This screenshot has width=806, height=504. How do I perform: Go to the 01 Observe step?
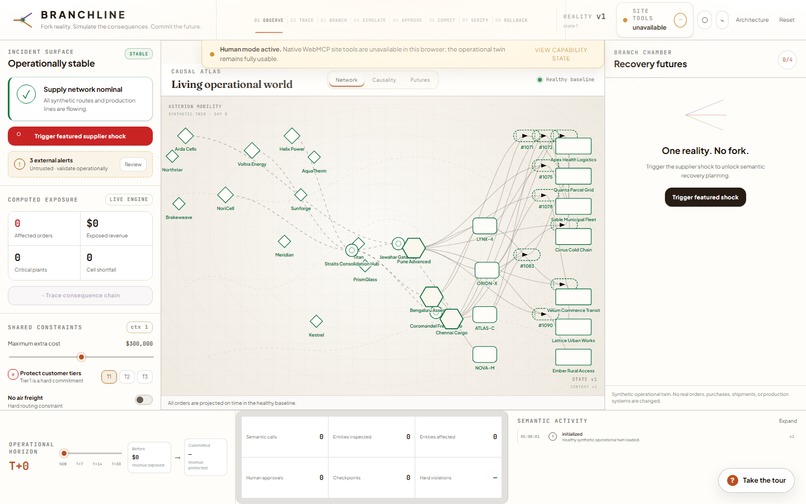(x=269, y=20)
